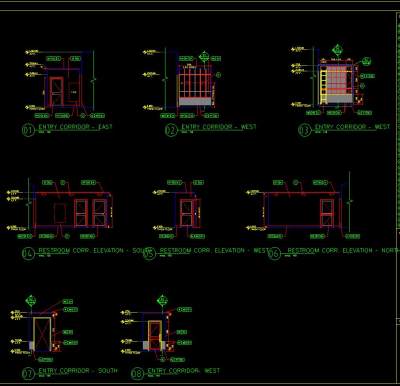Click the 01 view number bubble
The image size is (400, 386).
[28, 130]
